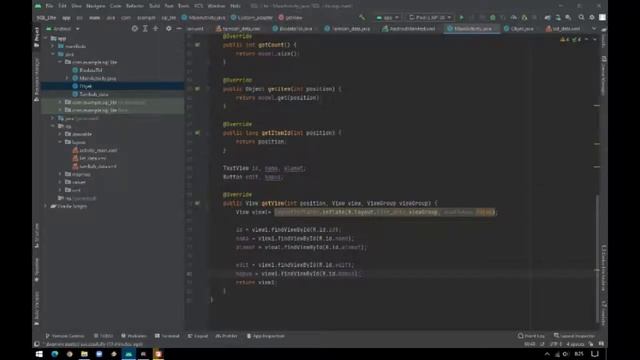Open the Layout Inspector tool window
Viewport: 640px width, 360px height.
click(575, 336)
